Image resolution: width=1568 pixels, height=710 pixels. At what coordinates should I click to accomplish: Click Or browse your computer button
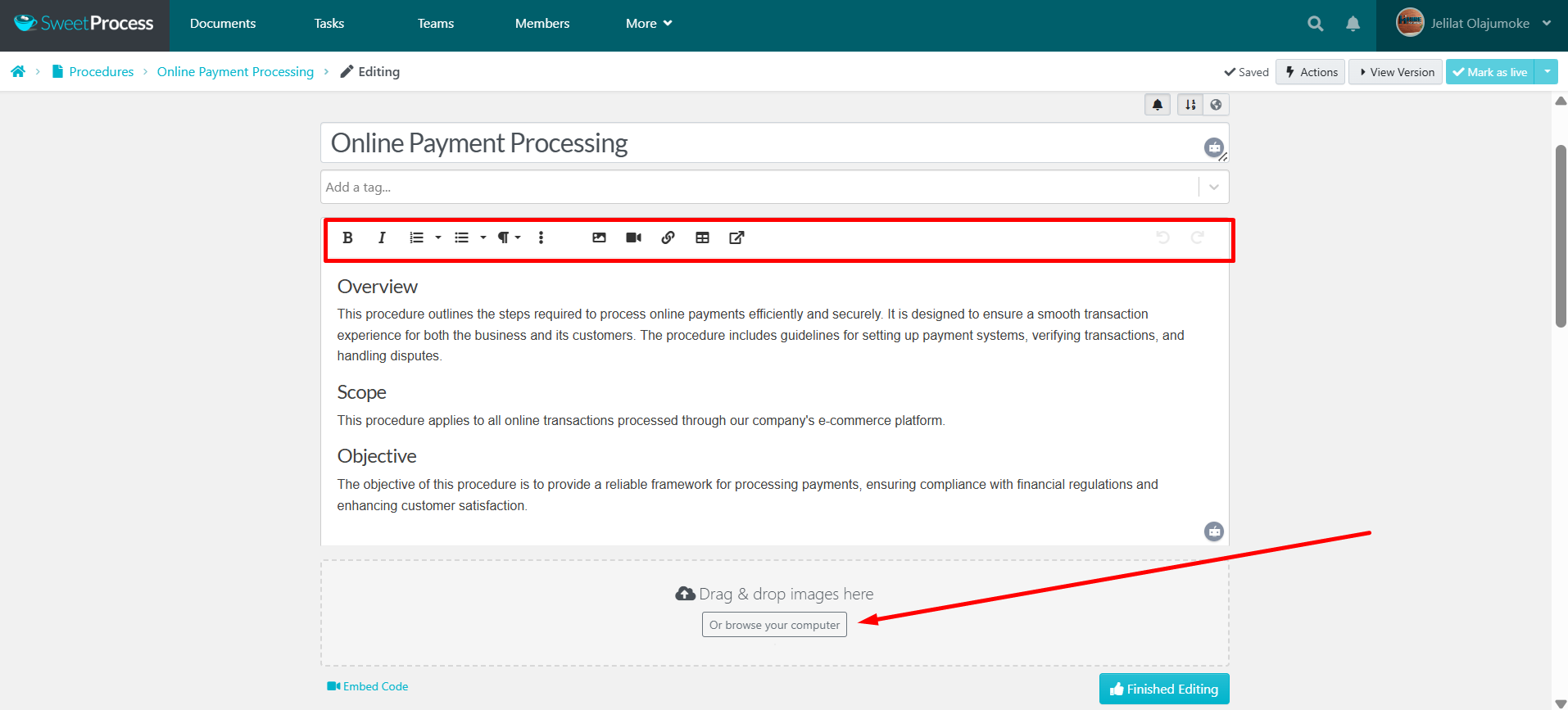coord(774,625)
